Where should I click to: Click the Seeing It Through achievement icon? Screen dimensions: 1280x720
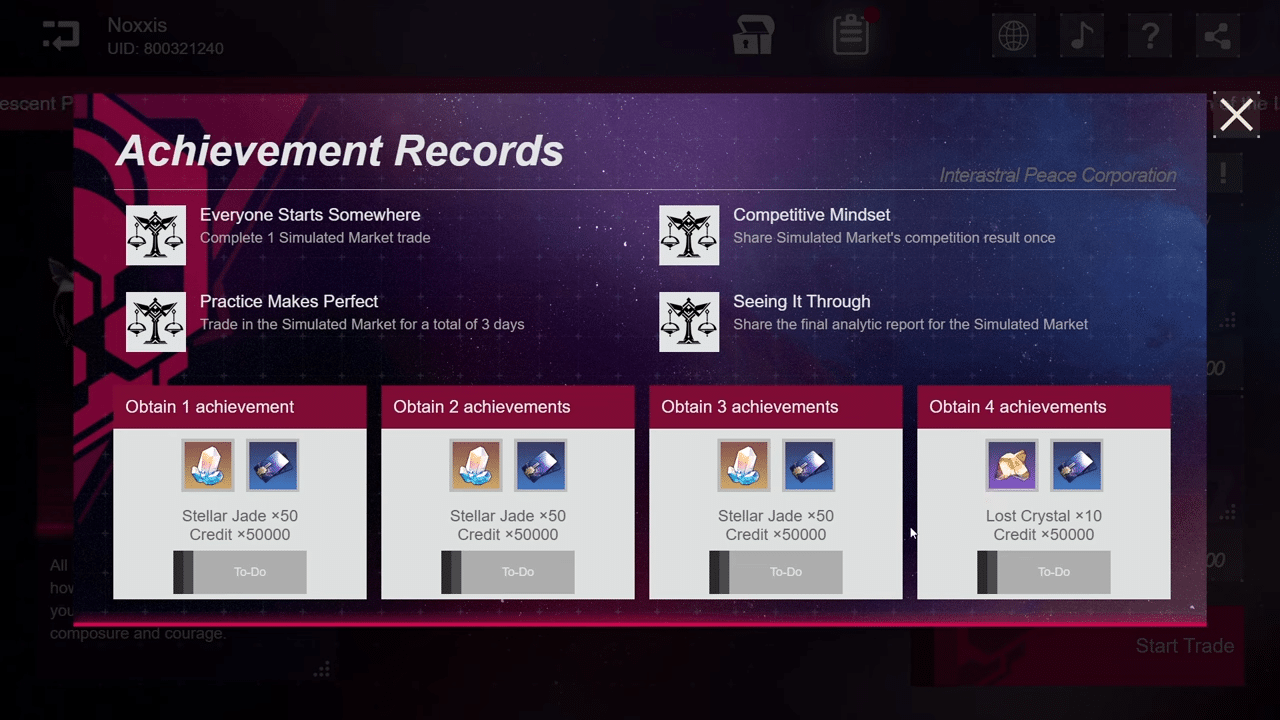[x=689, y=322]
